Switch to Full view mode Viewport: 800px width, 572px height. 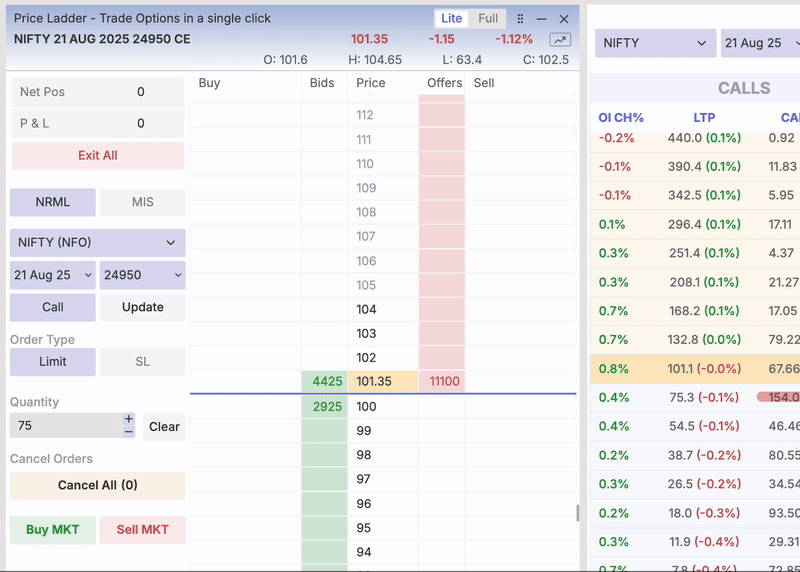coord(488,19)
